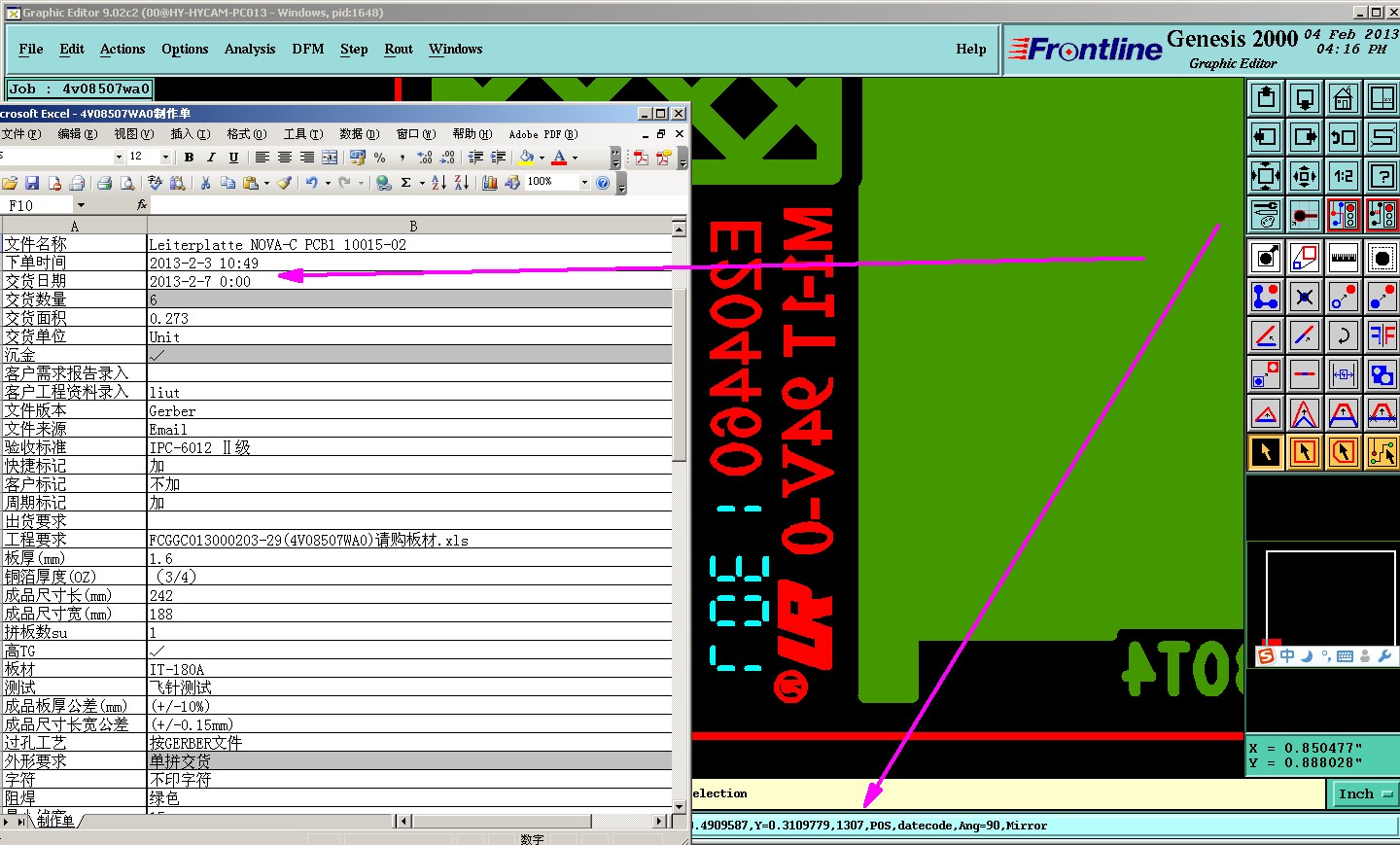Click the pan up icon in Genesis toolbar
The image size is (1400, 845).
pos(1266,98)
